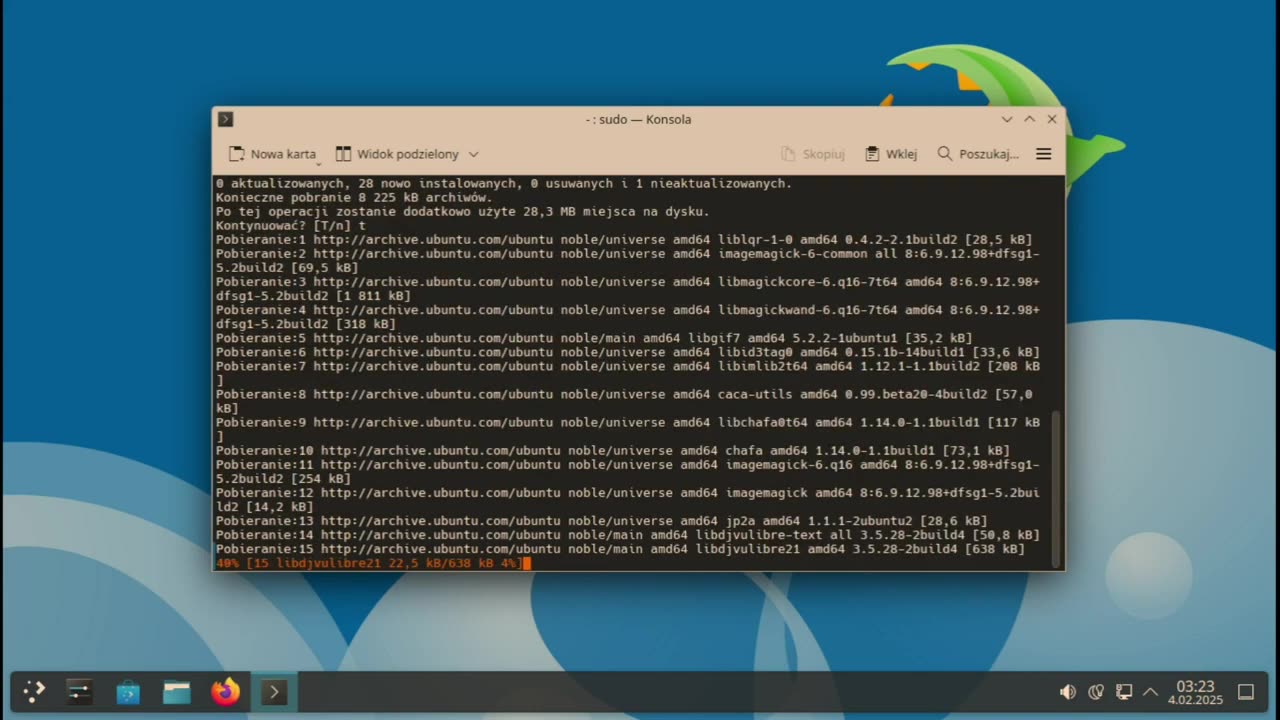Maximize the Konsola window
1280x720 pixels.
1029,119
